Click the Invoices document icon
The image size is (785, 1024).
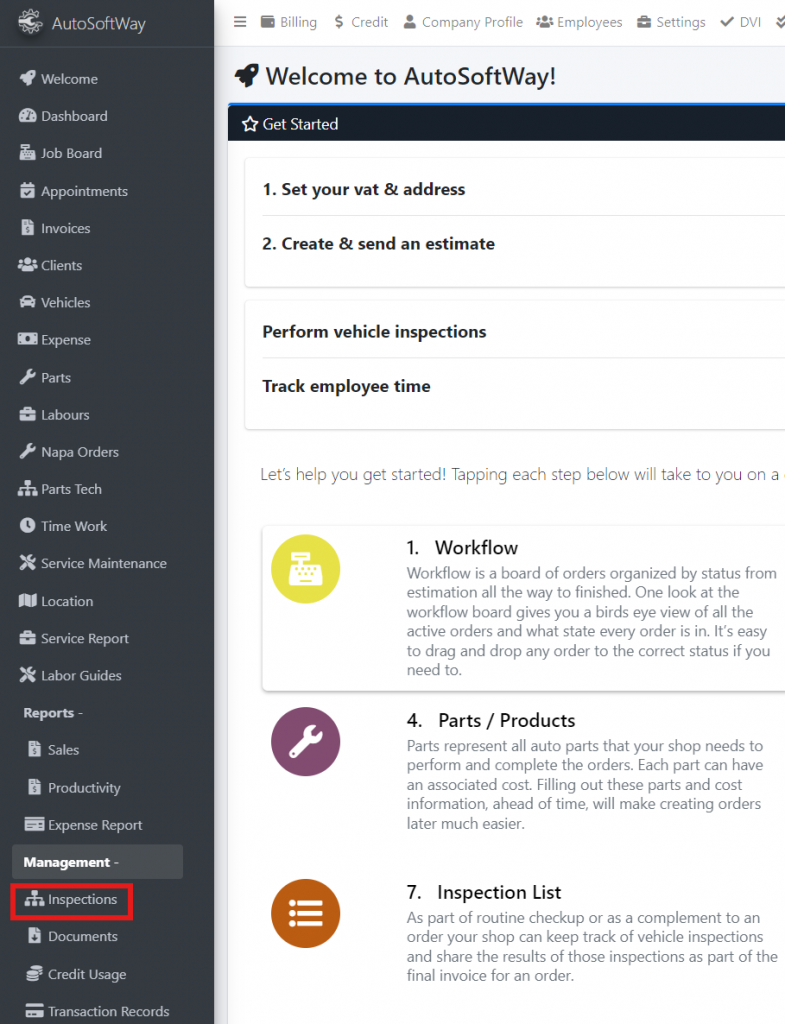(x=27, y=228)
